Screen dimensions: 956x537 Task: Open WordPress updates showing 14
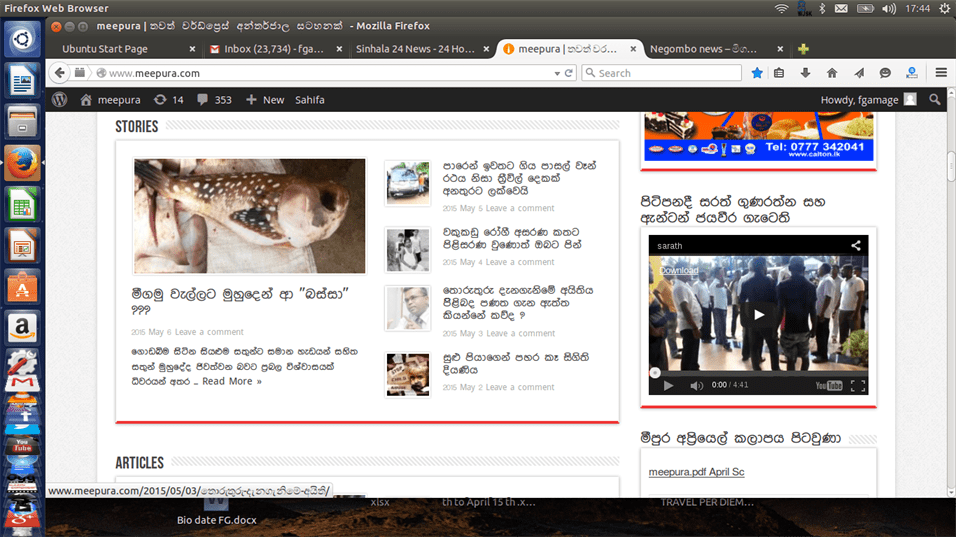point(168,99)
